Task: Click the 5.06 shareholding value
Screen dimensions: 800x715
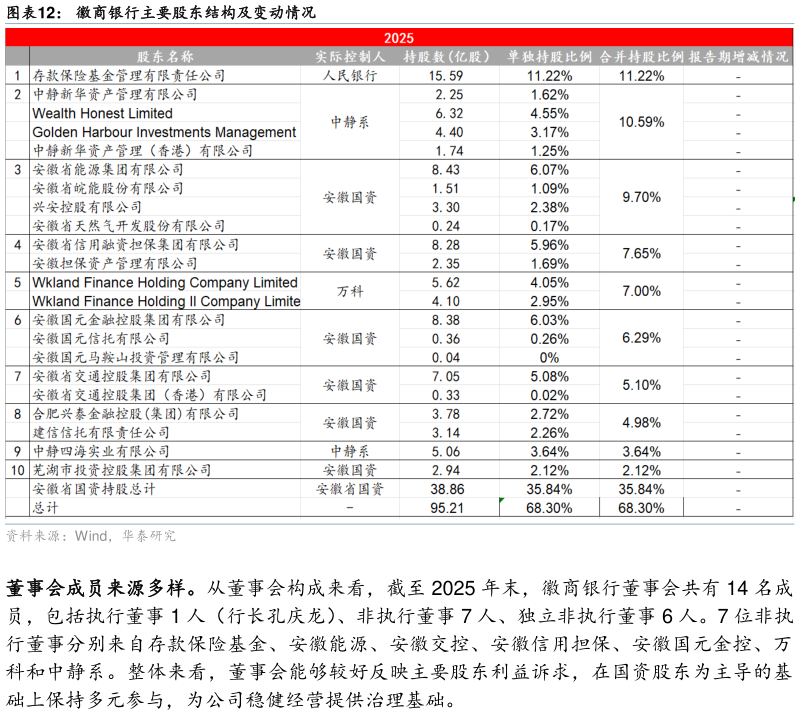Action: [446, 452]
